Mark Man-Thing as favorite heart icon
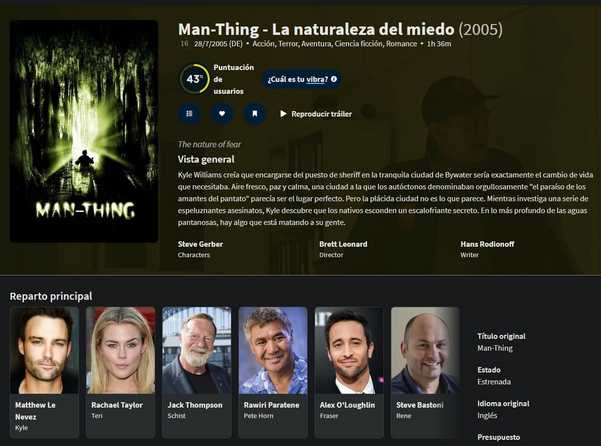This screenshot has height=446, width=601. click(x=222, y=113)
